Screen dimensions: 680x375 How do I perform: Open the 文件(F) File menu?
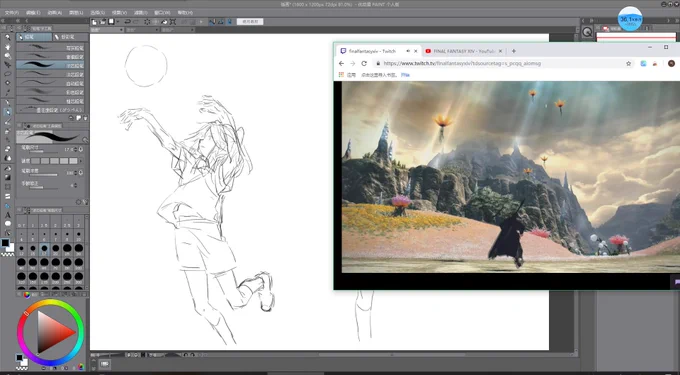[11, 13]
